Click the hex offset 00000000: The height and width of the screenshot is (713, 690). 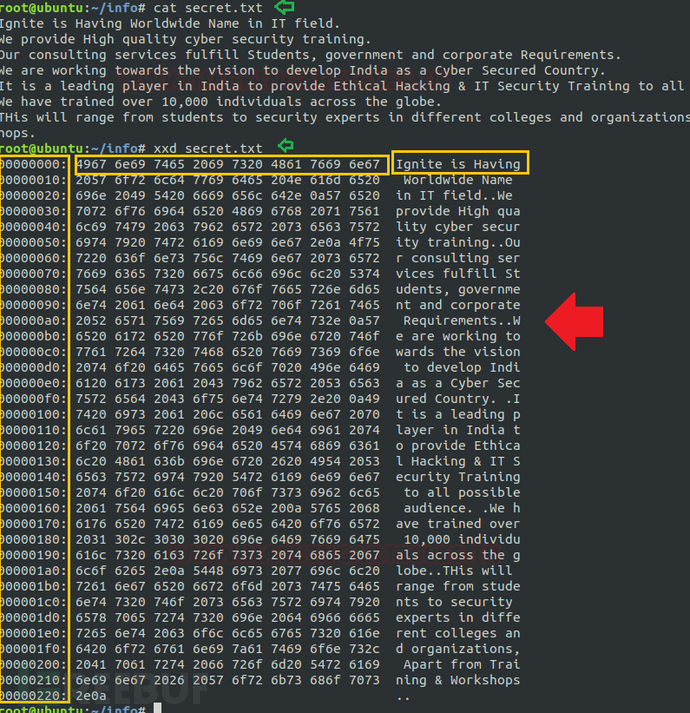(x=33, y=164)
